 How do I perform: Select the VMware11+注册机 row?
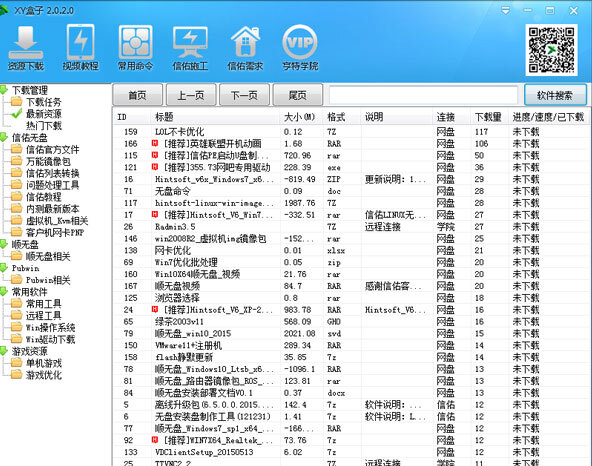[x=351, y=345]
